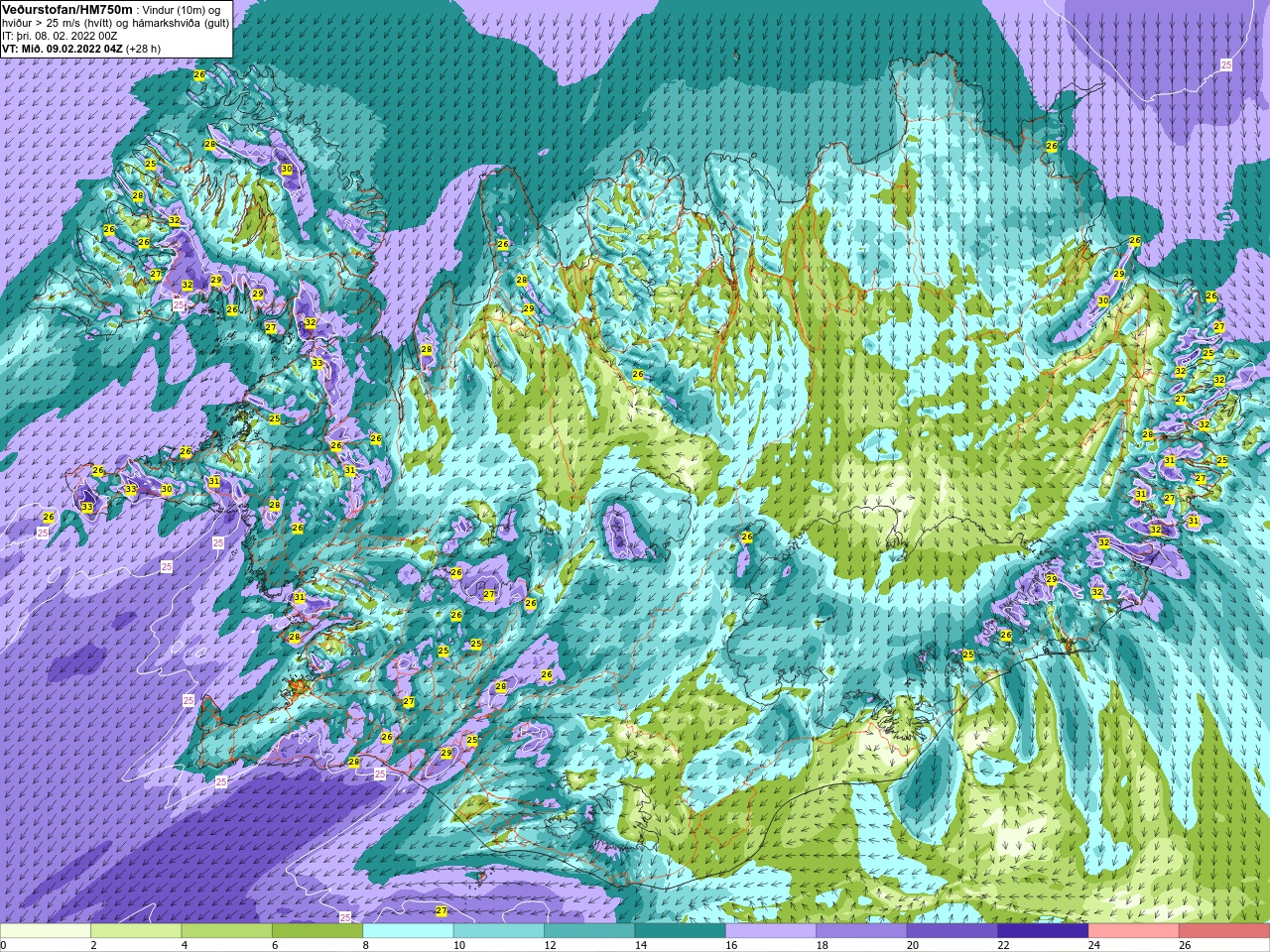Viewport: 1270px width, 952px height.
Task: Select the 4–6 m/s green legend swatch
Action: point(226,931)
